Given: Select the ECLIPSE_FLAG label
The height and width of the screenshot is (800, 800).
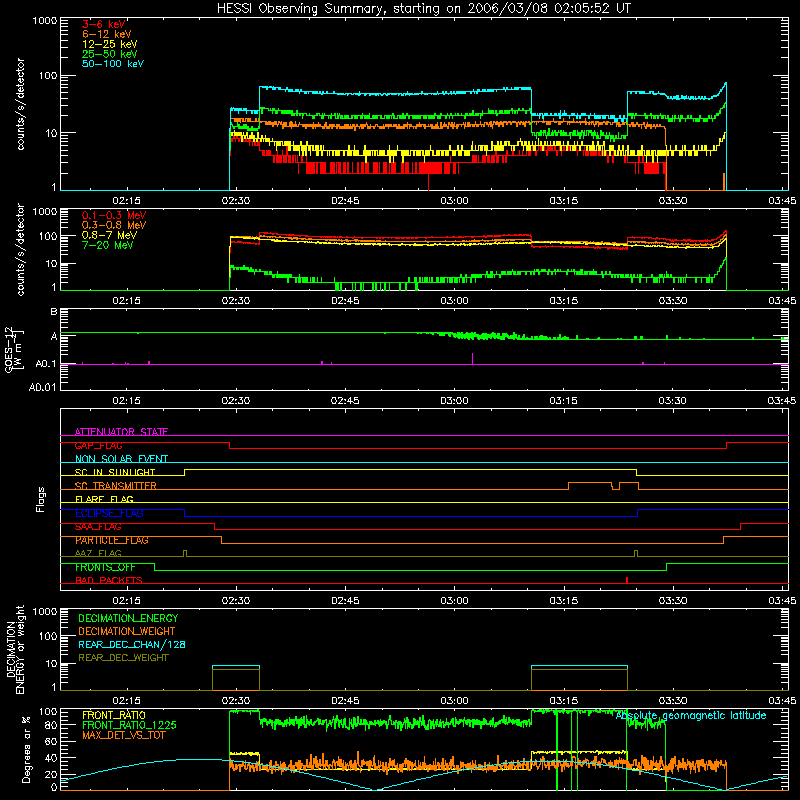Looking at the screenshot, I should [109, 513].
